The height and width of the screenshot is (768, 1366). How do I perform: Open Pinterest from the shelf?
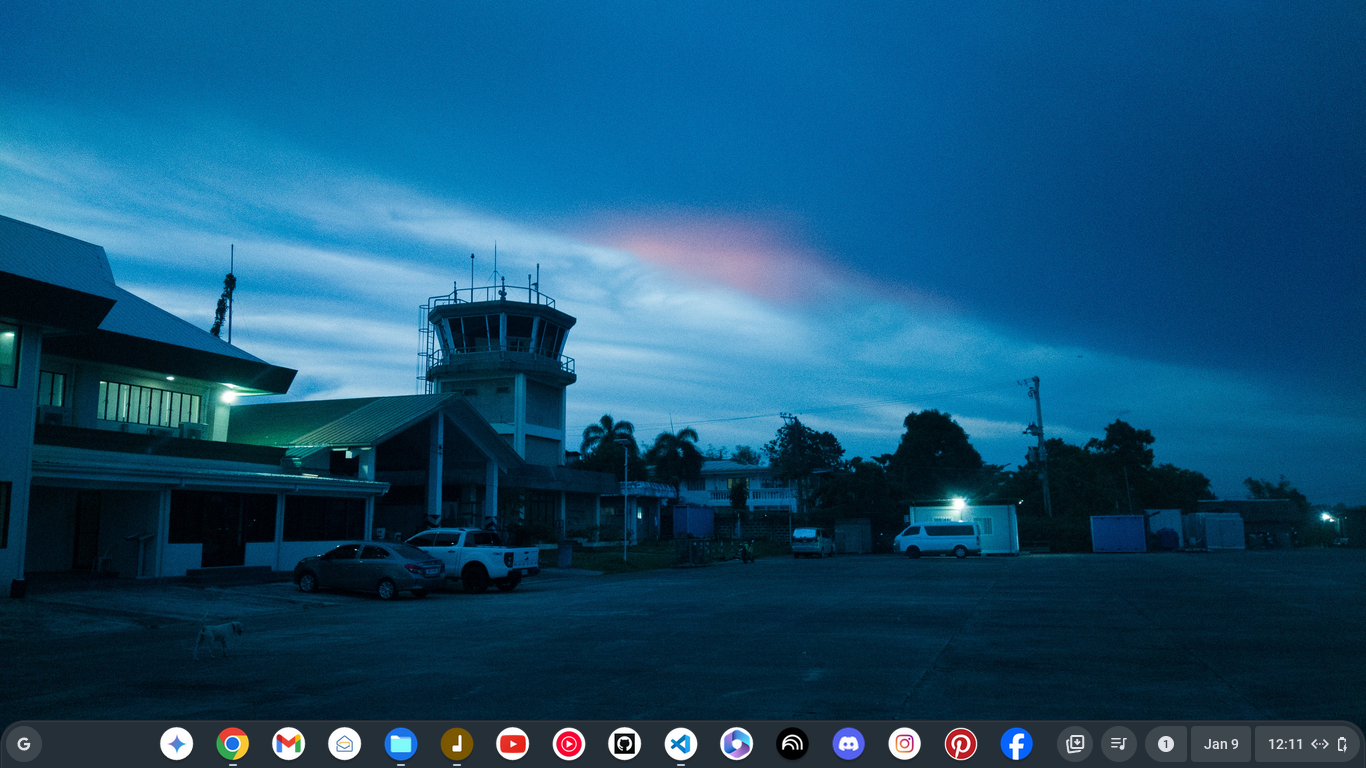tap(961, 744)
